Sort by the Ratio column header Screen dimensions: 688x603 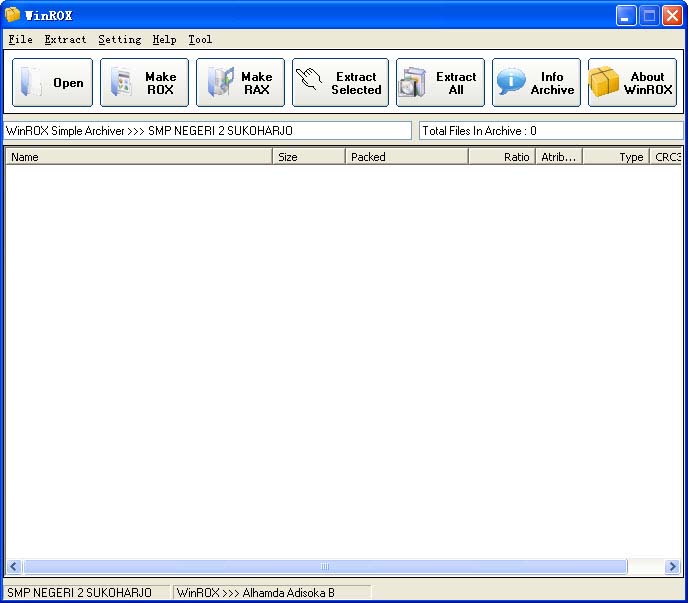(x=501, y=157)
